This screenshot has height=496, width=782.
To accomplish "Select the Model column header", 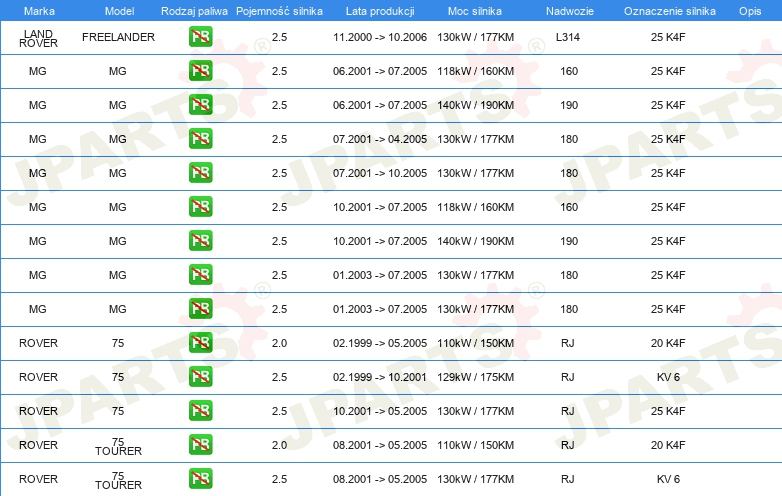I will (119, 11).
